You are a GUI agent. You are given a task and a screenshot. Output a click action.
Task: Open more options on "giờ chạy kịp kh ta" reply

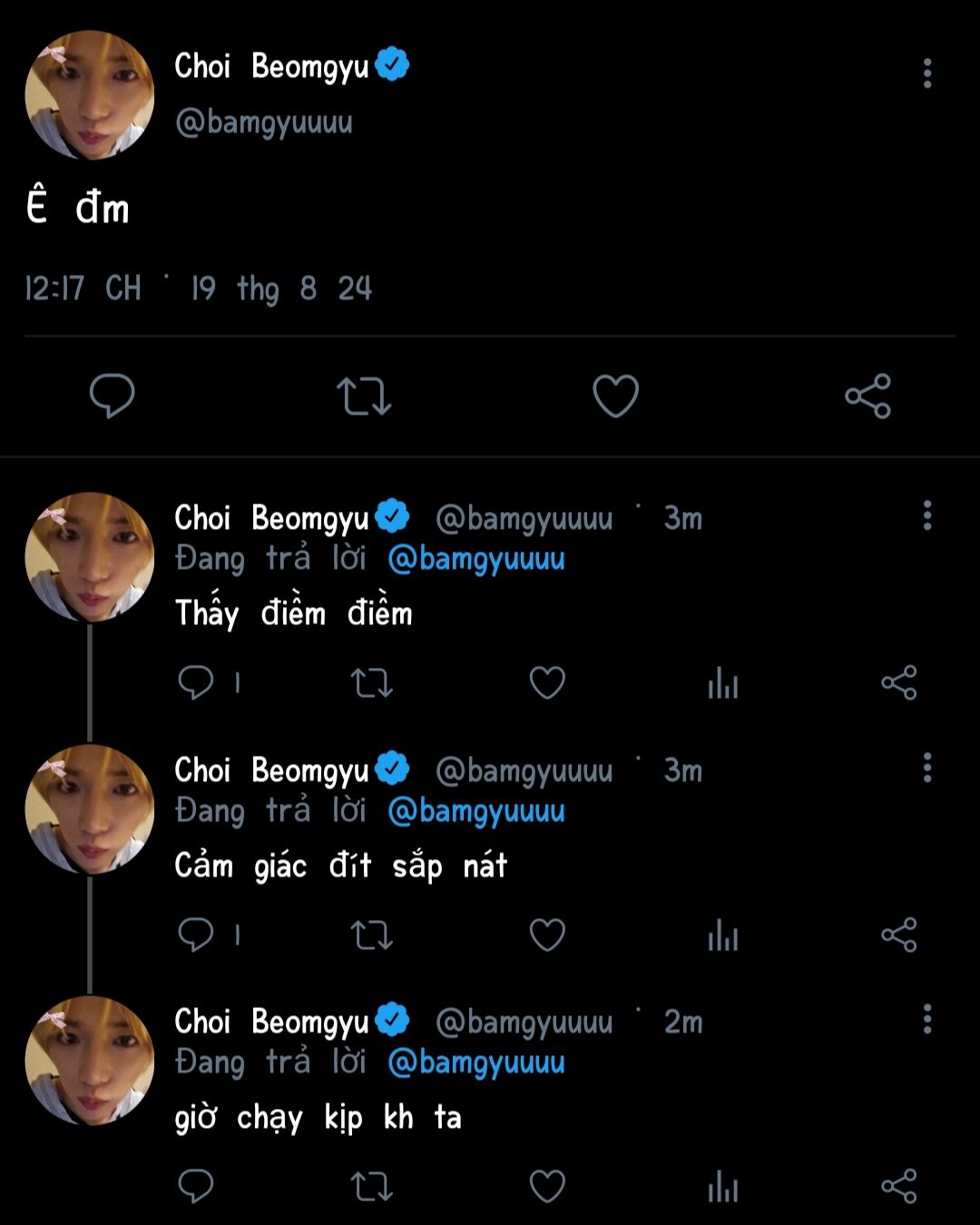tap(926, 1019)
